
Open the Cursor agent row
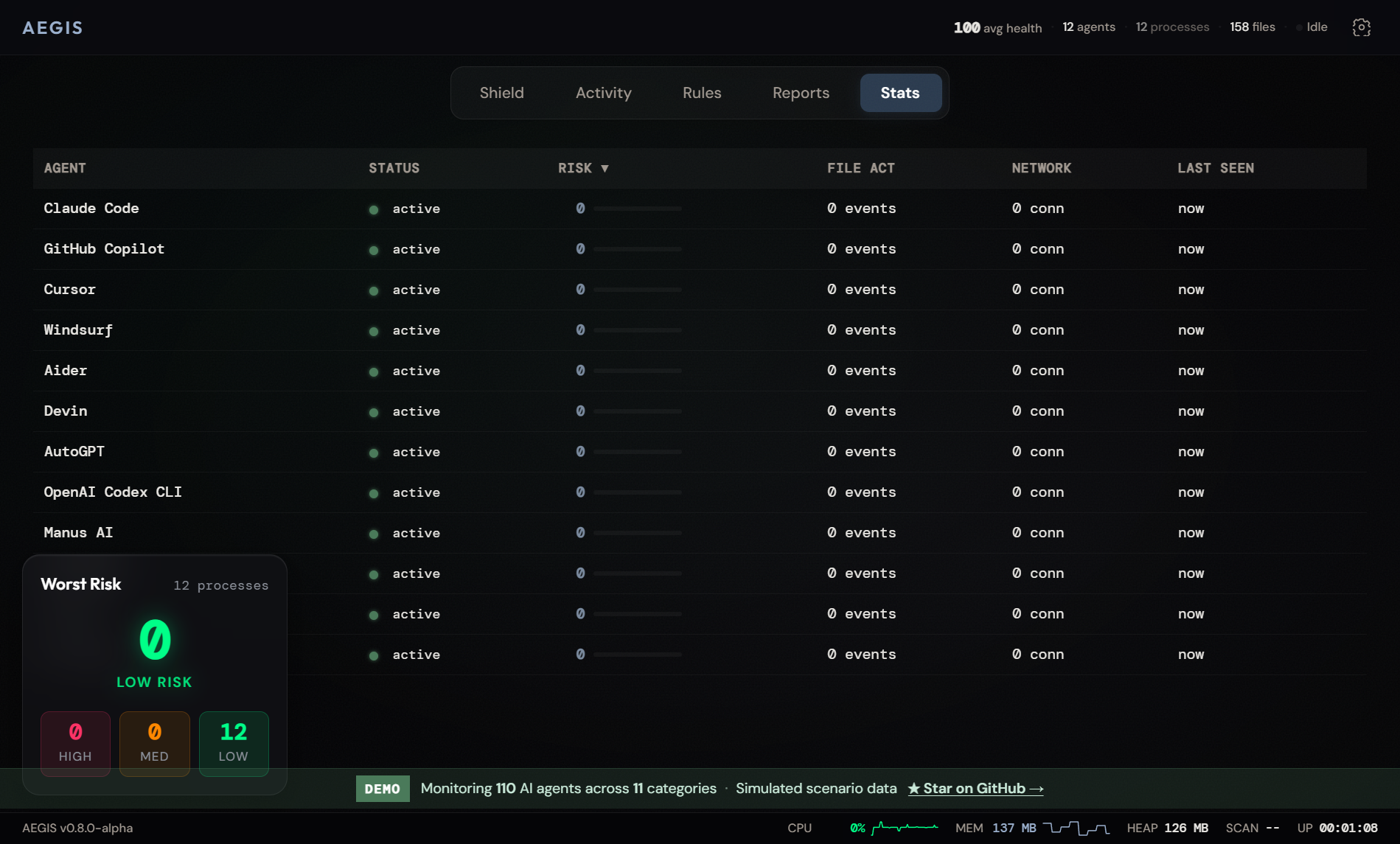coord(700,290)
